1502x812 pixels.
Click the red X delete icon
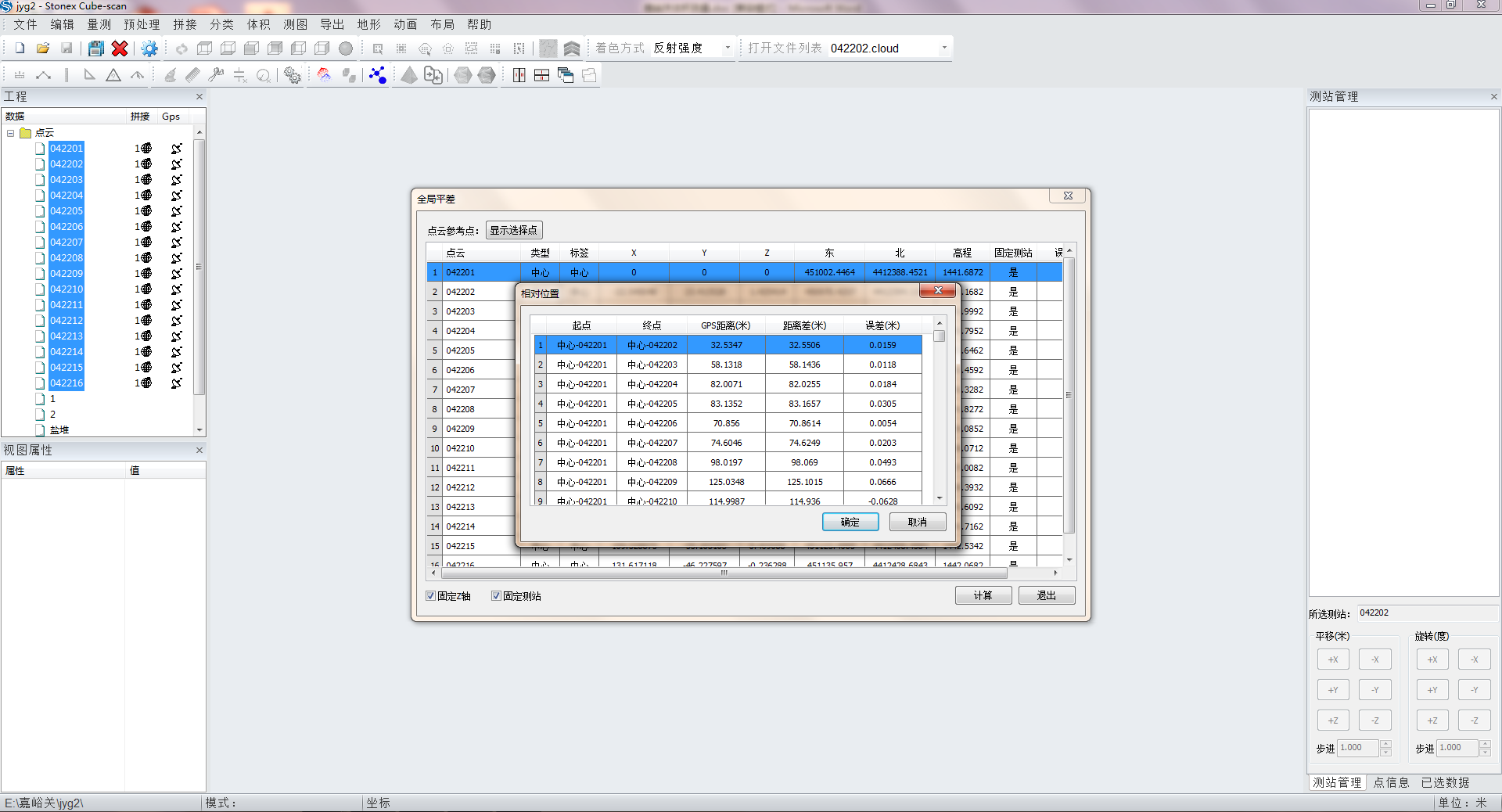(x=120, y=49)
